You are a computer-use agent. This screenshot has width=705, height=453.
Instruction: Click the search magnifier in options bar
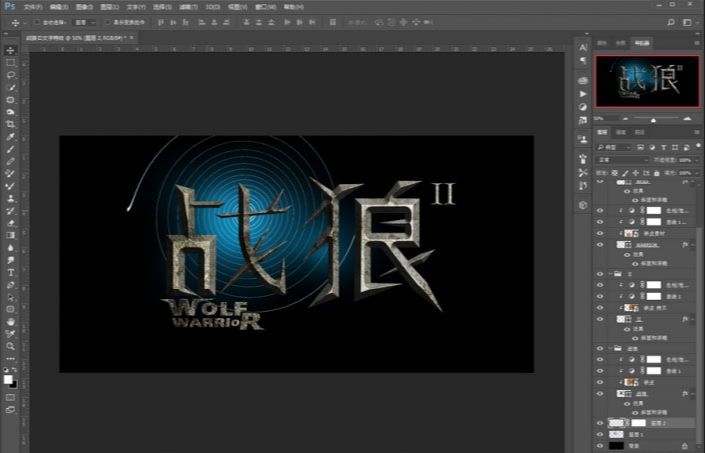click(x=671, y=22)
